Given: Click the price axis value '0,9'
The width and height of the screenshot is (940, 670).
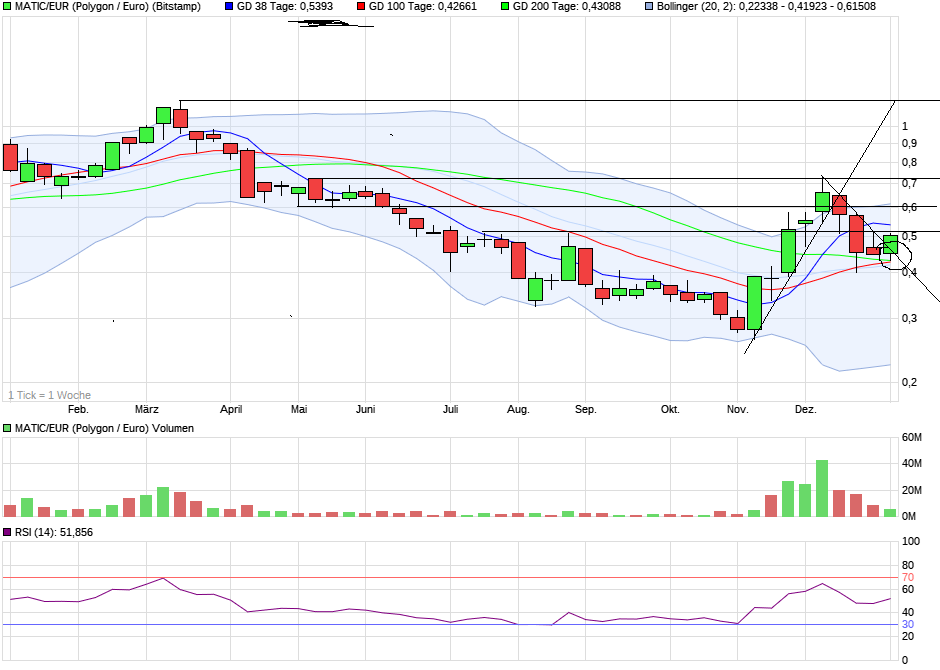Looking at the screenshot, I should (x=909, y=143).
